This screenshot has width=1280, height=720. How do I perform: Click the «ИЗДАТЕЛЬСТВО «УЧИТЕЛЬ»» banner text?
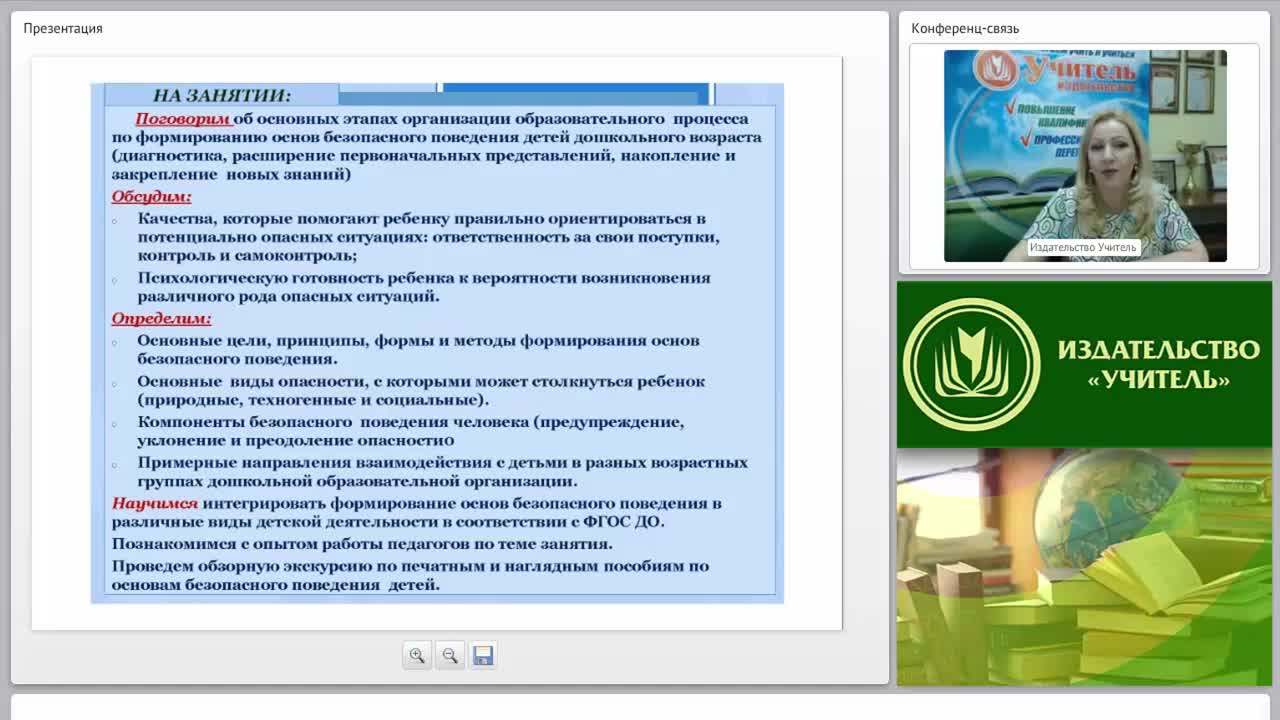click(x=1158, y=364)
